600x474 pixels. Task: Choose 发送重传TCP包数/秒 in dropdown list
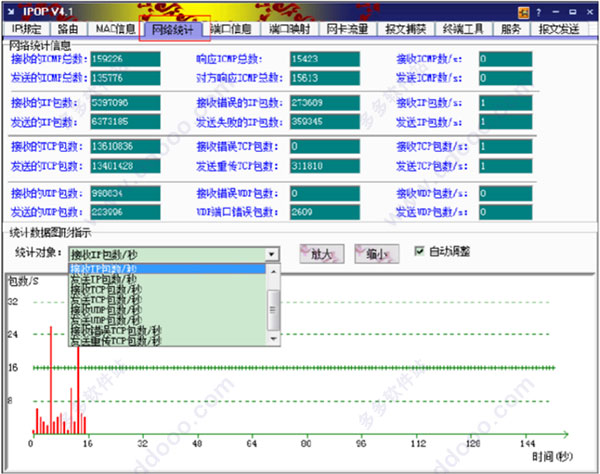tap(167, 340)
